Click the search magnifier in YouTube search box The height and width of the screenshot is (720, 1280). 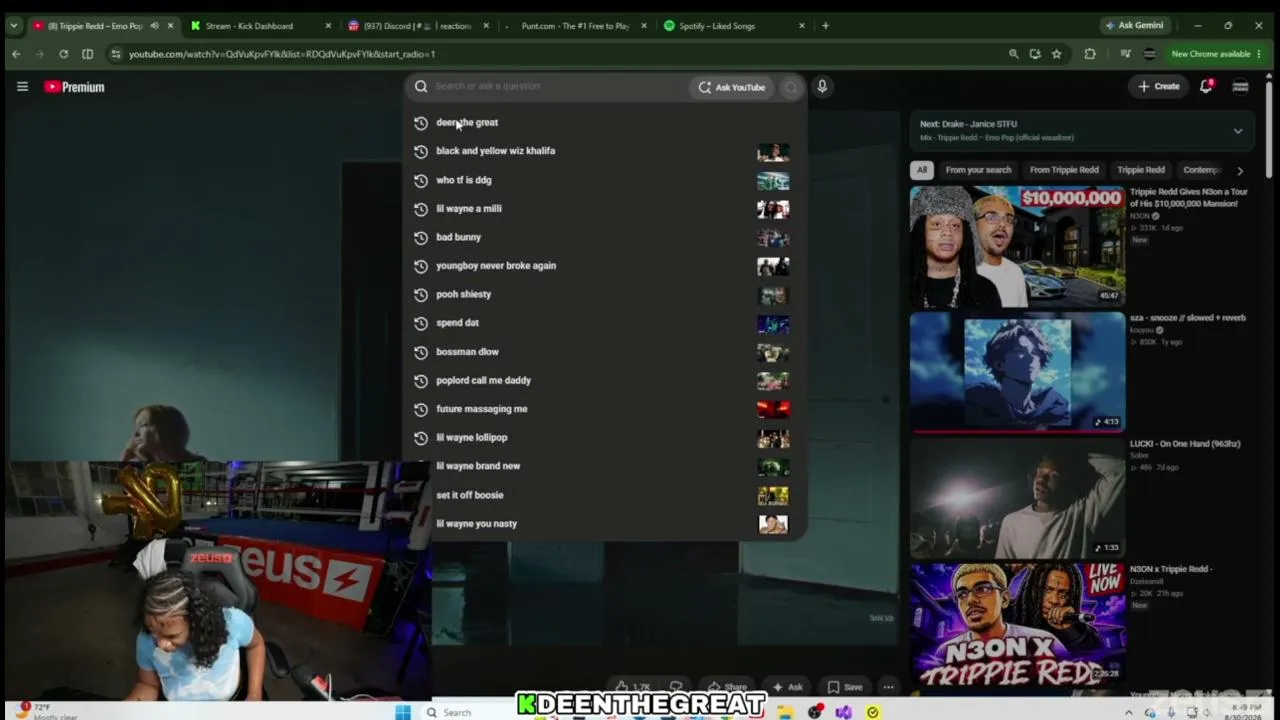coord(421,87)
